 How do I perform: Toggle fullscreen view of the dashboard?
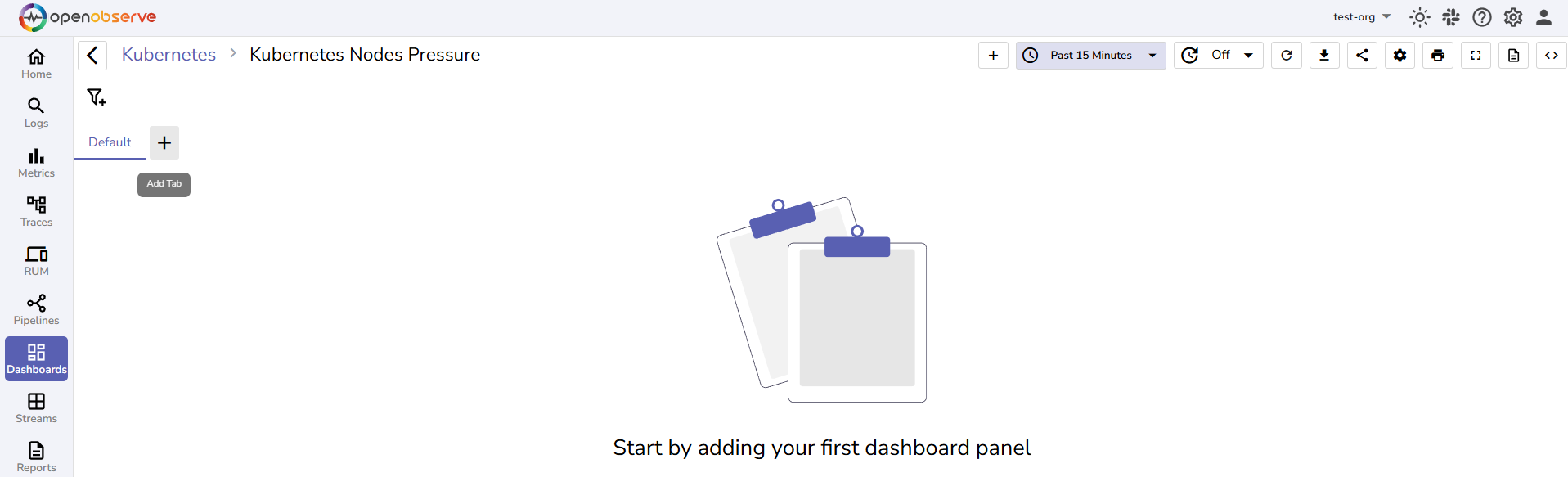click(1475, 55)
